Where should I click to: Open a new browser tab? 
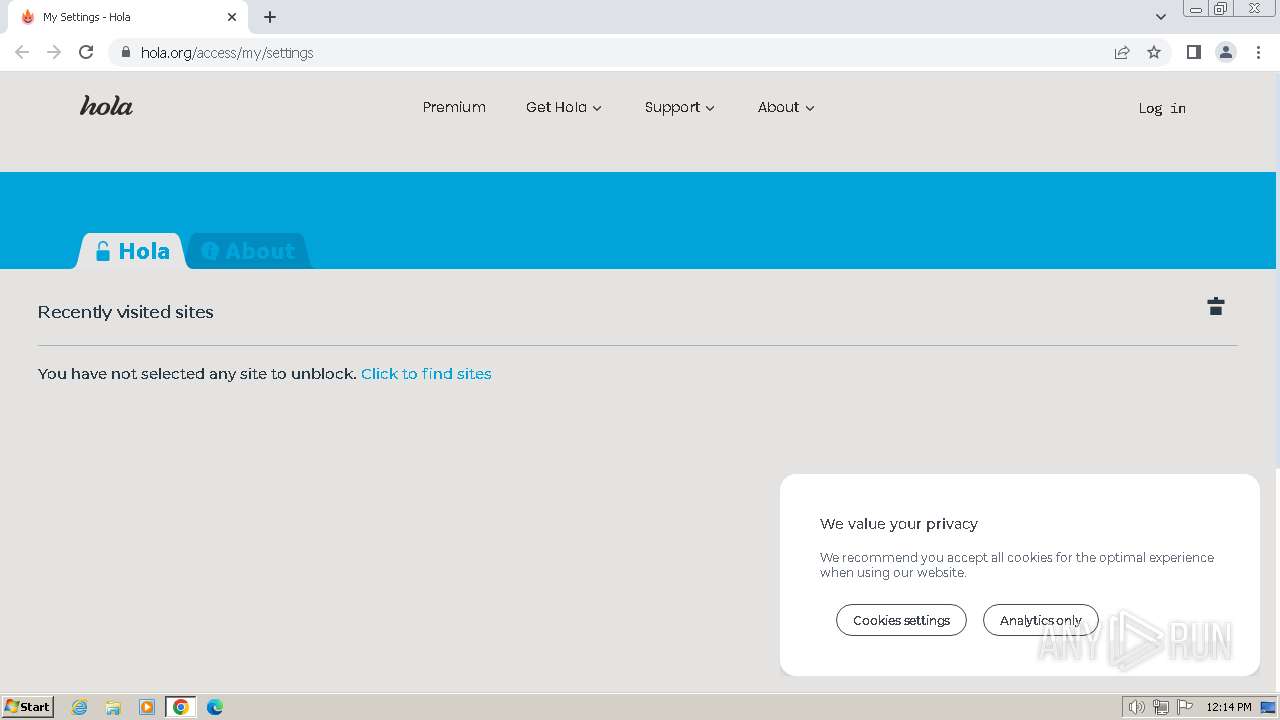270,17
